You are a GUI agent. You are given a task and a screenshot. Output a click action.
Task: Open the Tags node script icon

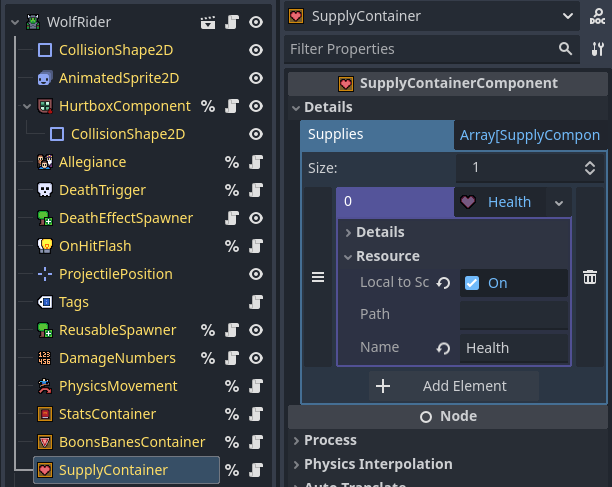(256, 302)
